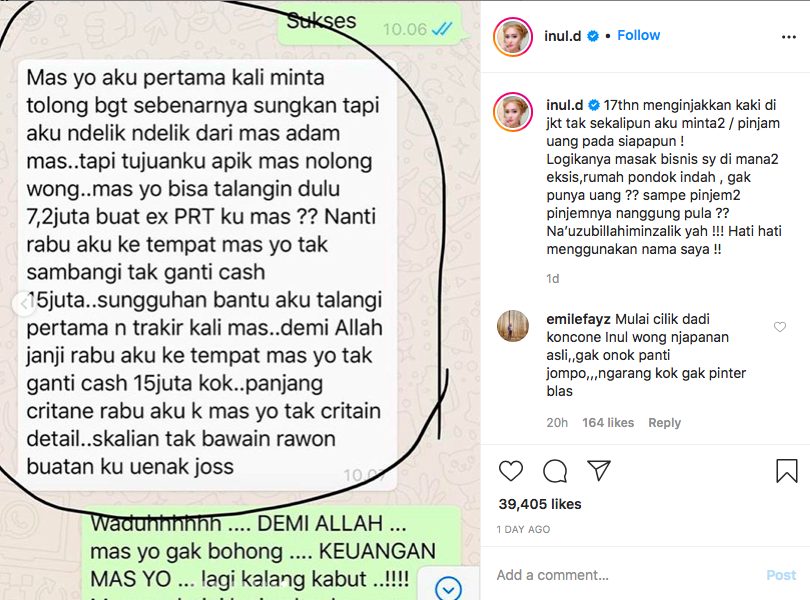View 39,405 likes list
Screen dimensions: 810x600
tap(540, 504)
